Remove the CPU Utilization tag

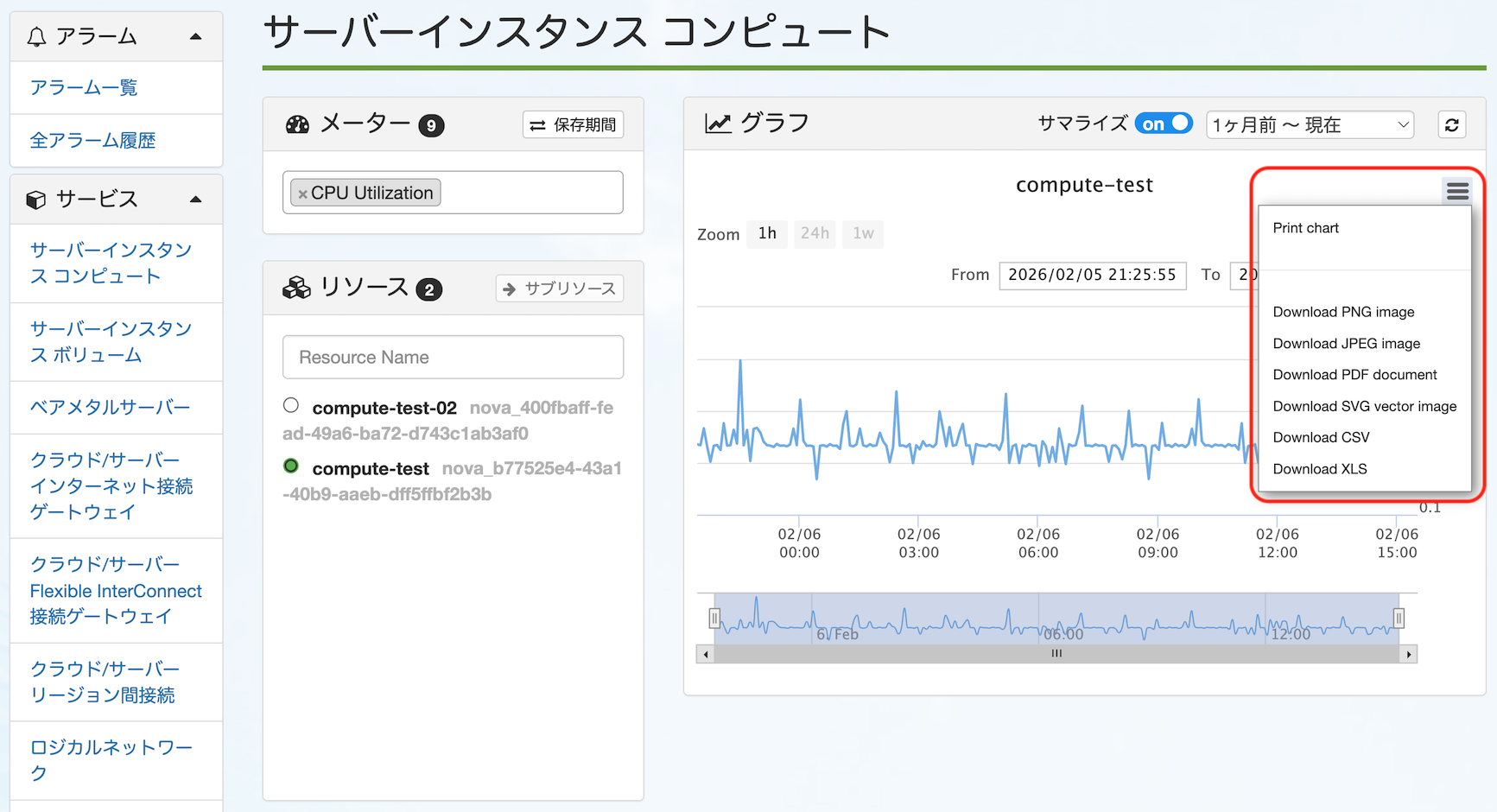coord(302,194)
